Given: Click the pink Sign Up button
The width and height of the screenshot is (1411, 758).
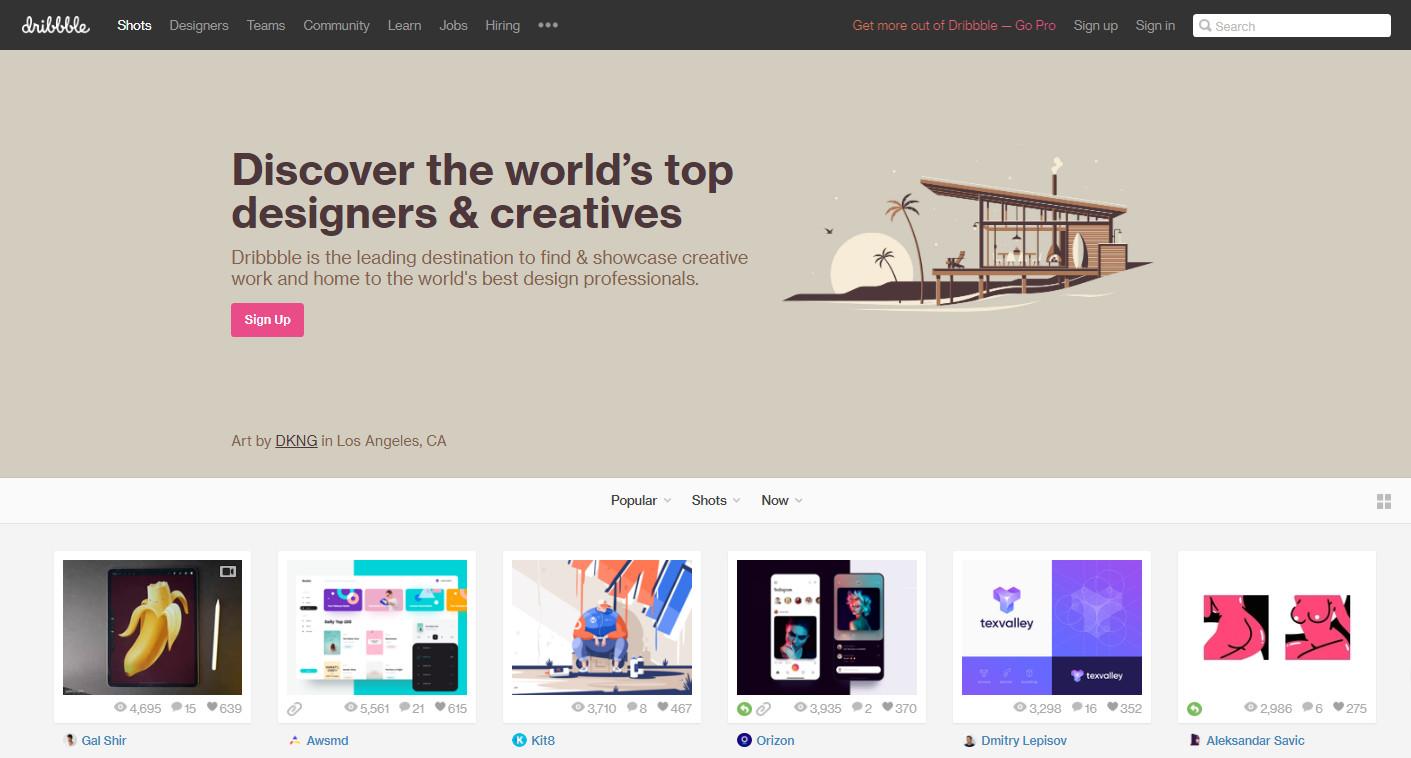Looking at the screenshot, I should [x=267, y=320].
